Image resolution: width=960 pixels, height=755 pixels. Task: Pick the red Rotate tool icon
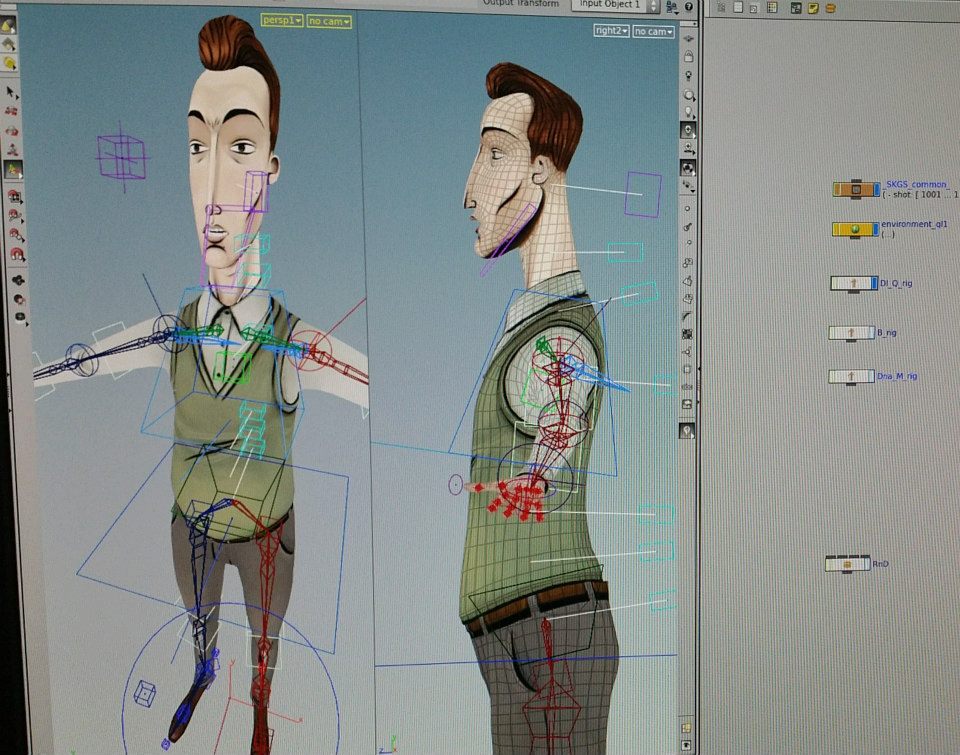click(x=12, y=130)
